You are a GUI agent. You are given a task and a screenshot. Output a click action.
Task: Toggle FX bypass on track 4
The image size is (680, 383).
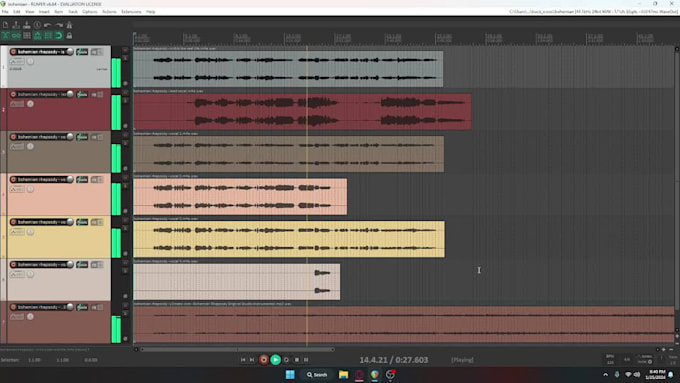click(x=100, y=180)
